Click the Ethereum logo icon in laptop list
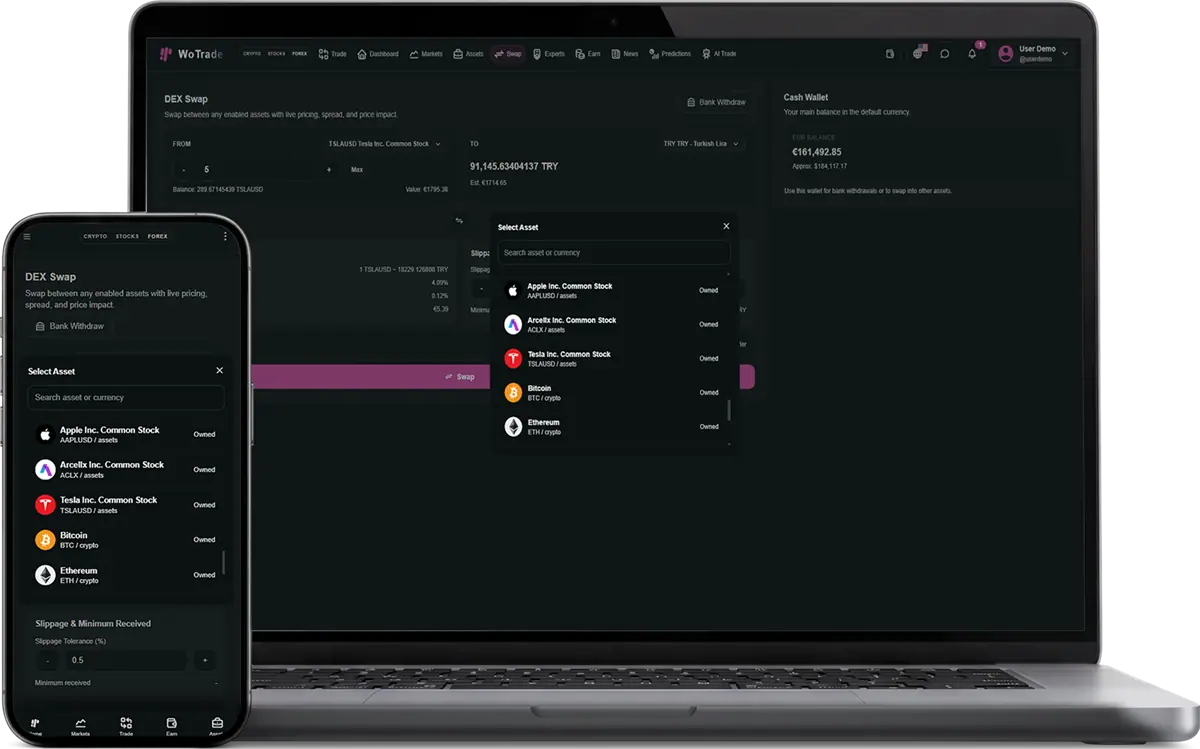The height and width of the screenshot is (749, 1200). click(x=513, y=426)
